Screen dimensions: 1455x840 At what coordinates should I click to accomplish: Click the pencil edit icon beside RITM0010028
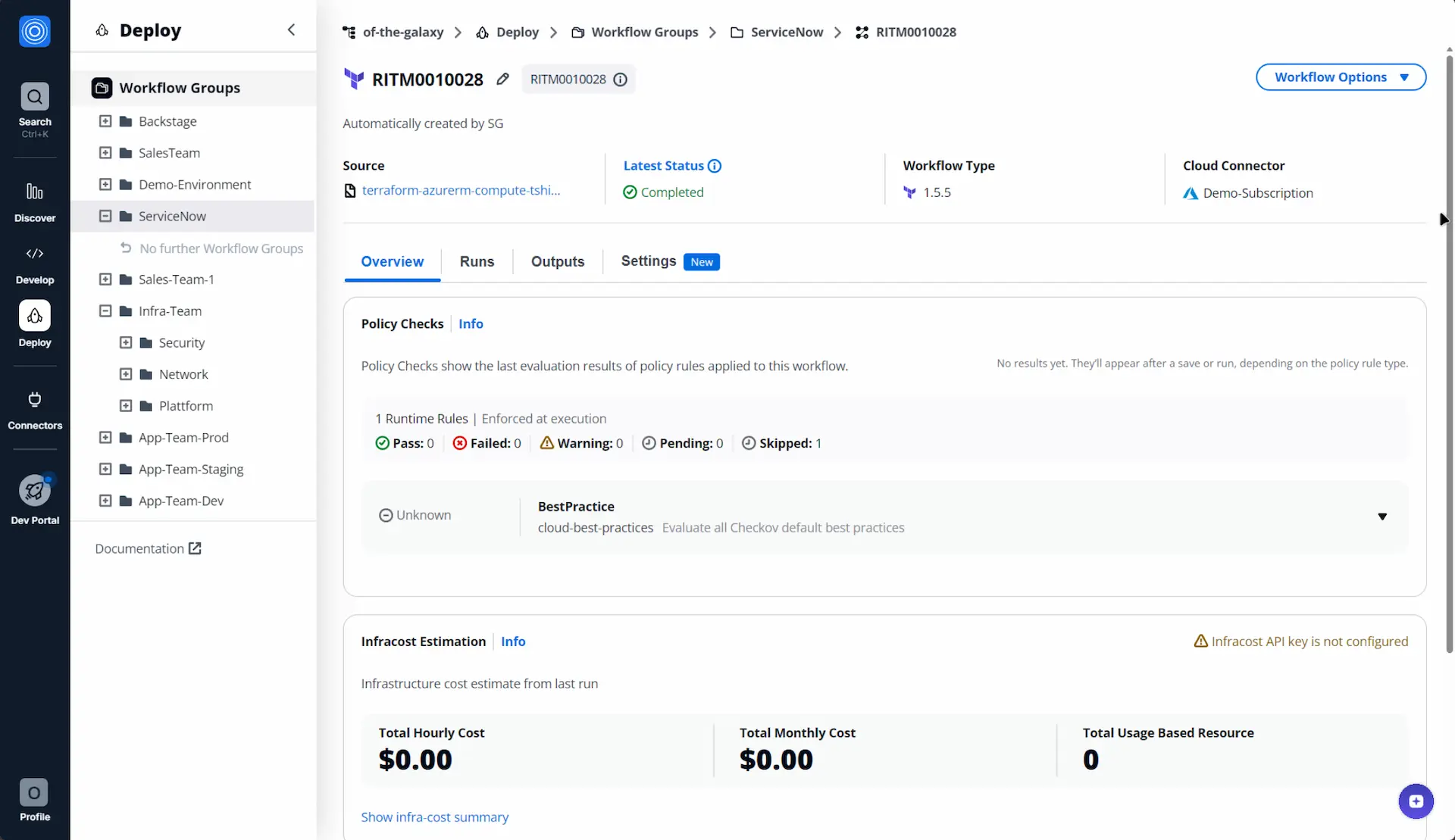[502, 80]
